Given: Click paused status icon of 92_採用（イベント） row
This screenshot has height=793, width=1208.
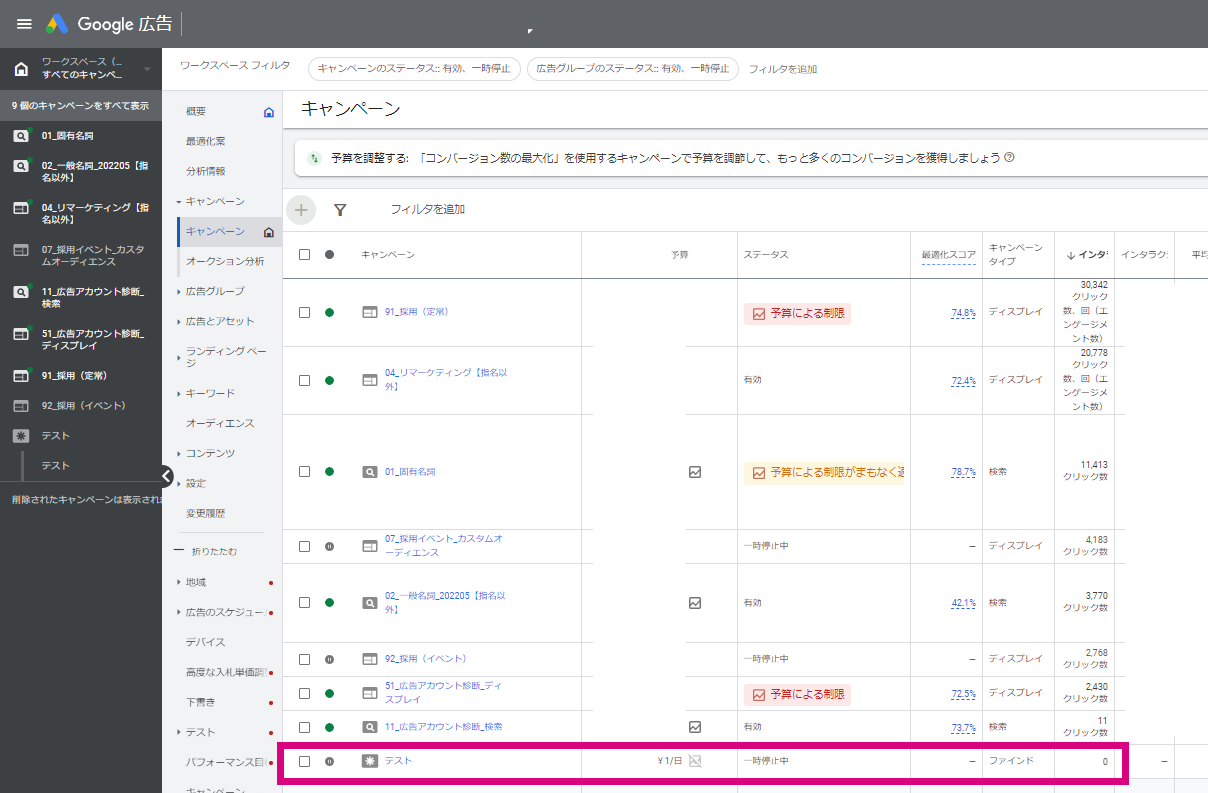Looking at the screenshot, I should (x=329, y=659).
